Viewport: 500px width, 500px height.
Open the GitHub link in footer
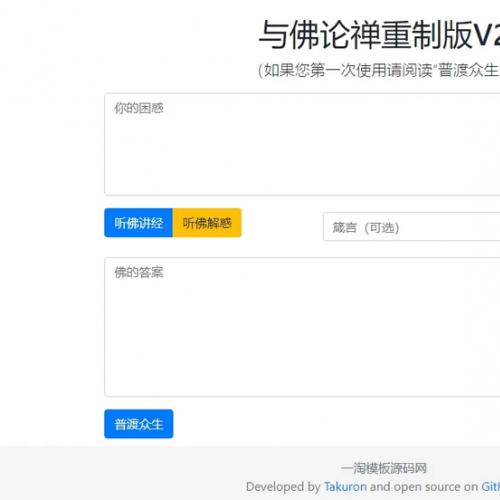[491, 487]
